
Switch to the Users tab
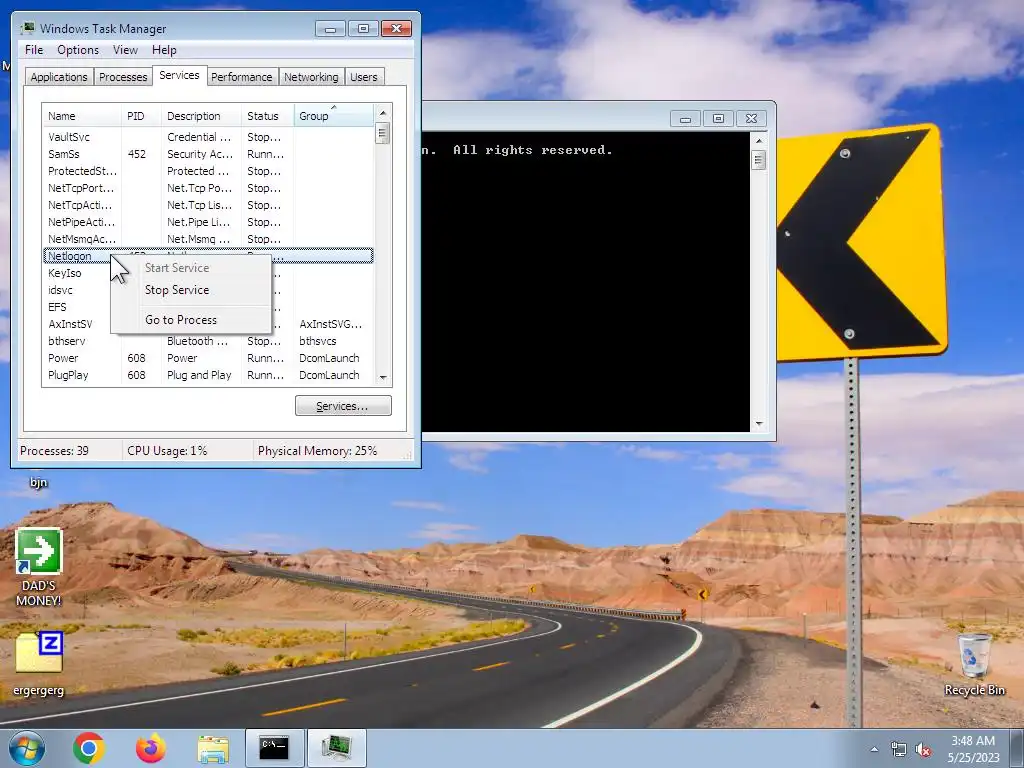tap(363, 76)
